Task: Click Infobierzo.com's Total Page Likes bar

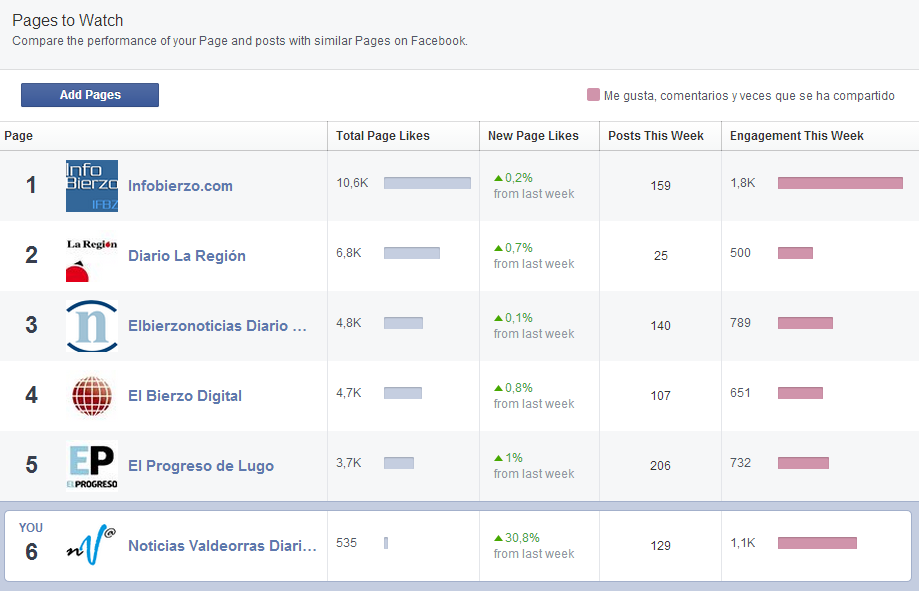Action: click(427, 183)
